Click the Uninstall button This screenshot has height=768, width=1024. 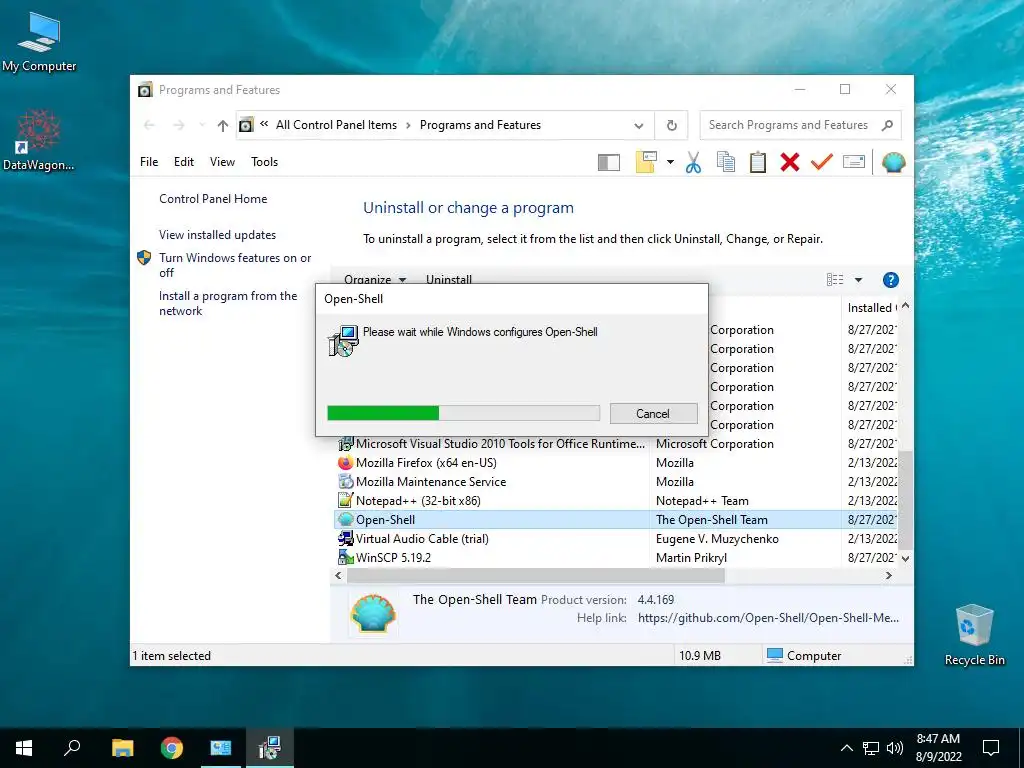449,279
